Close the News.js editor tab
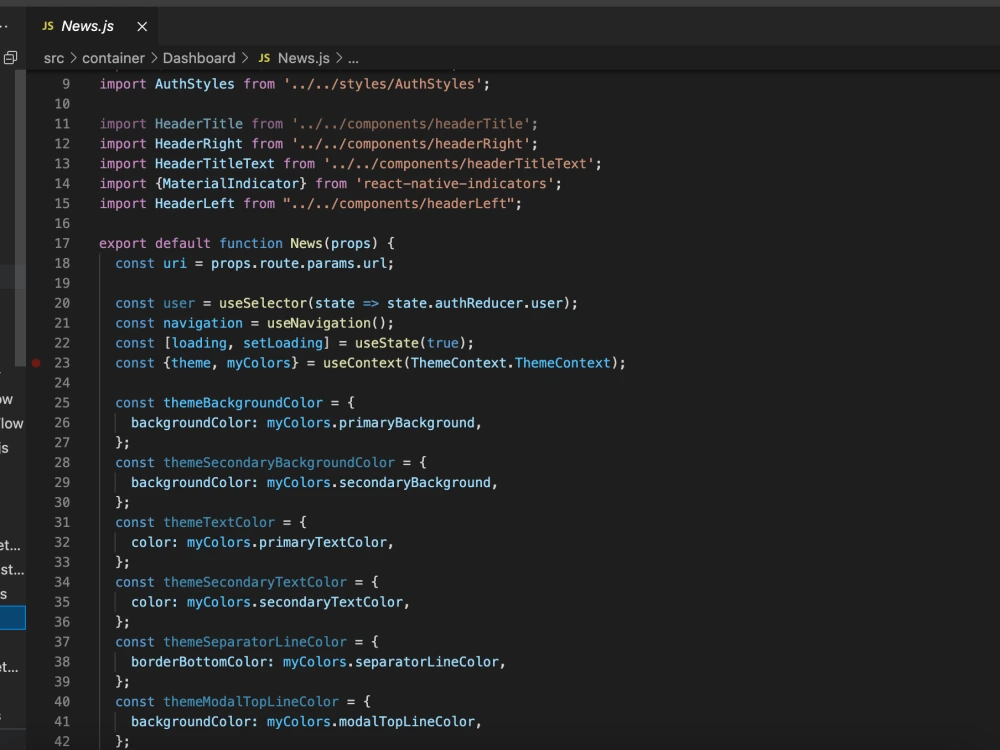1000x750 pixels. 142,27
